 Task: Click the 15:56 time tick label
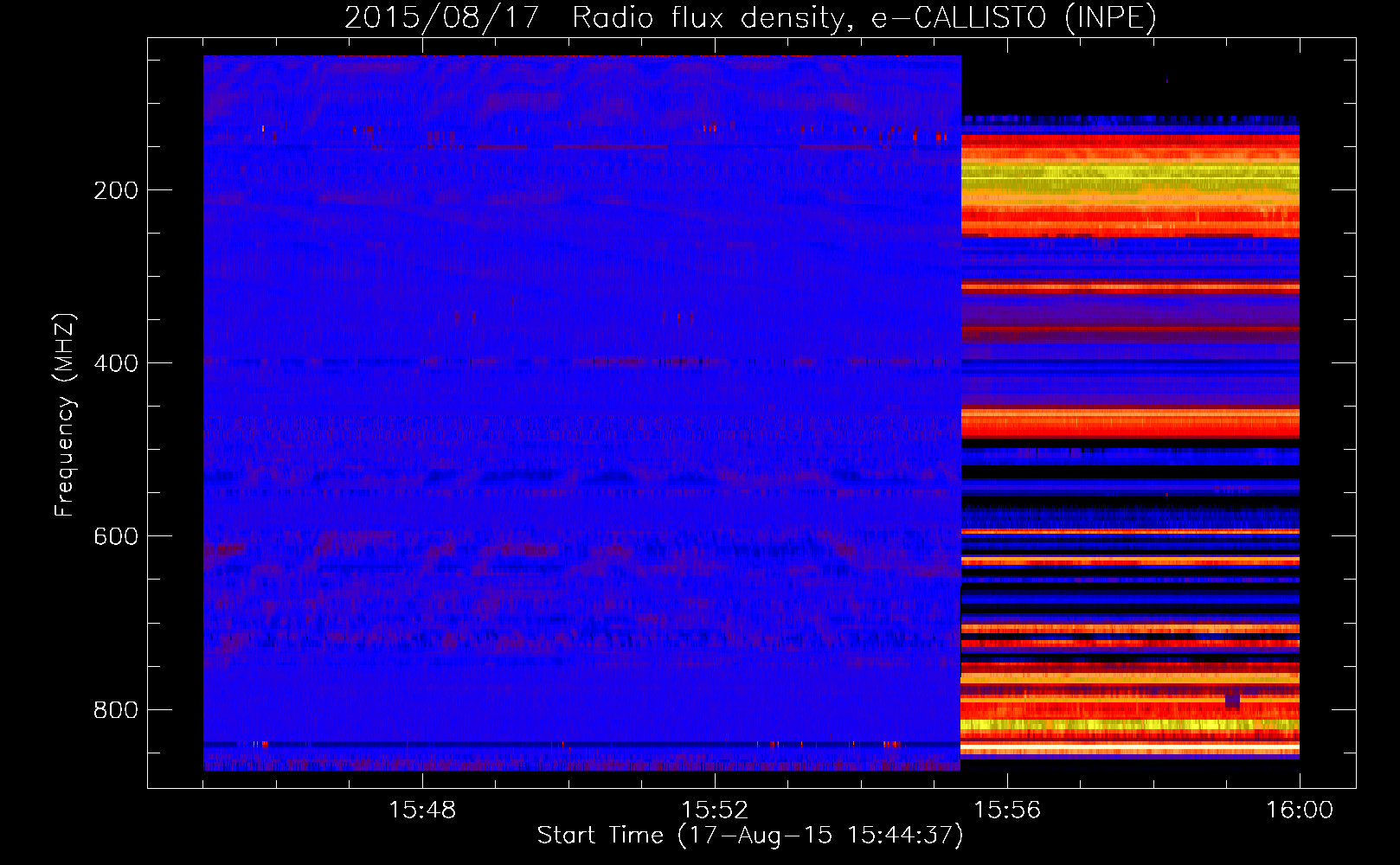tap(1007, 811)
